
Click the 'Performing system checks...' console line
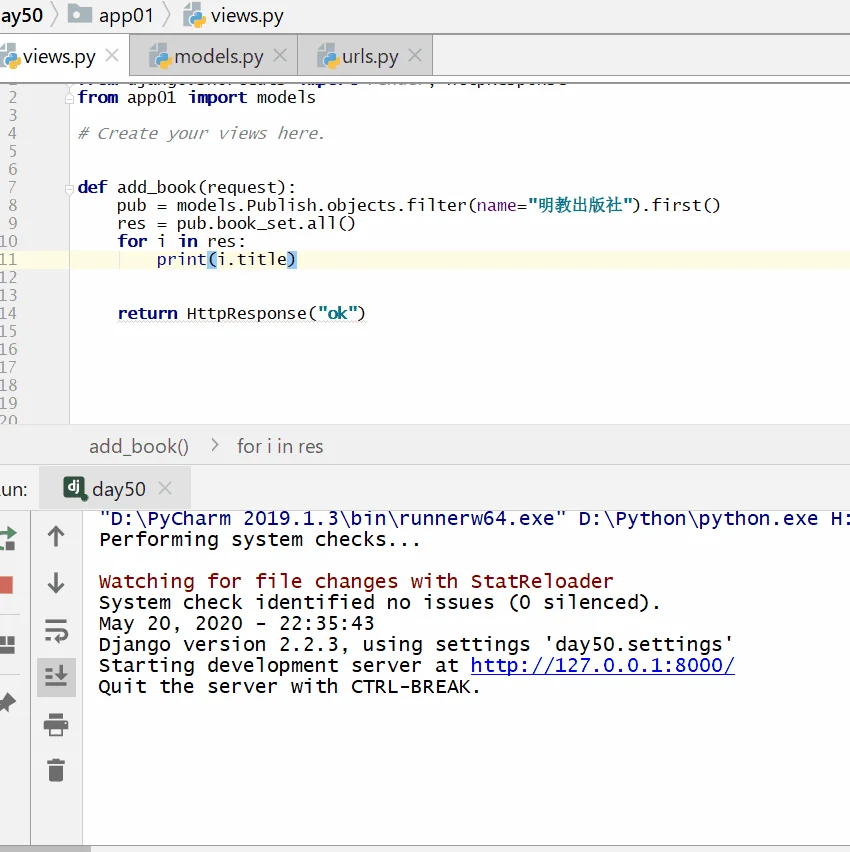tap(260, 540)
